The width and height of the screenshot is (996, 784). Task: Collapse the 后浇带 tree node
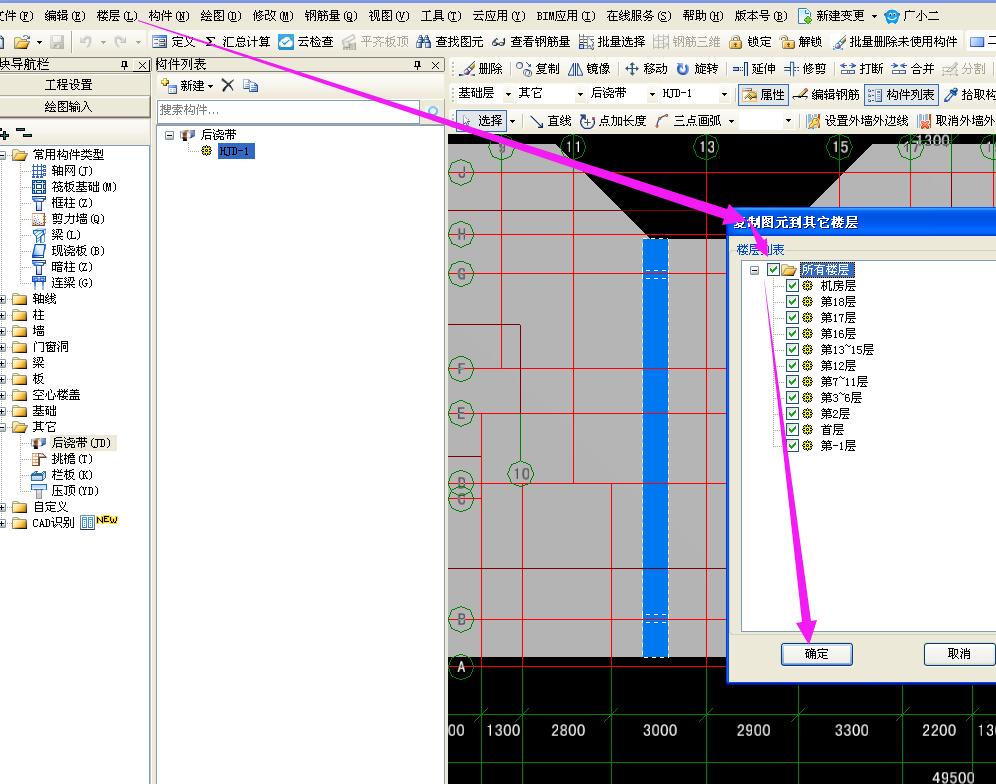click(169, 135)
